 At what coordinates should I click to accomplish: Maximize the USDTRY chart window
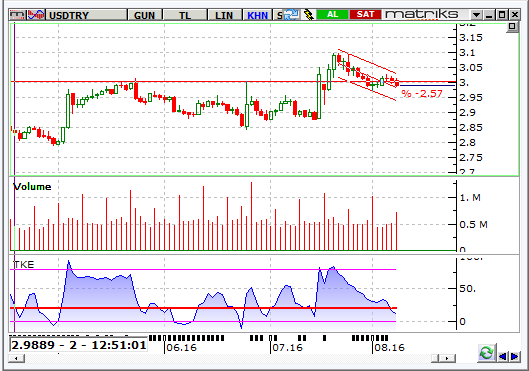click(x=502, y=15)
